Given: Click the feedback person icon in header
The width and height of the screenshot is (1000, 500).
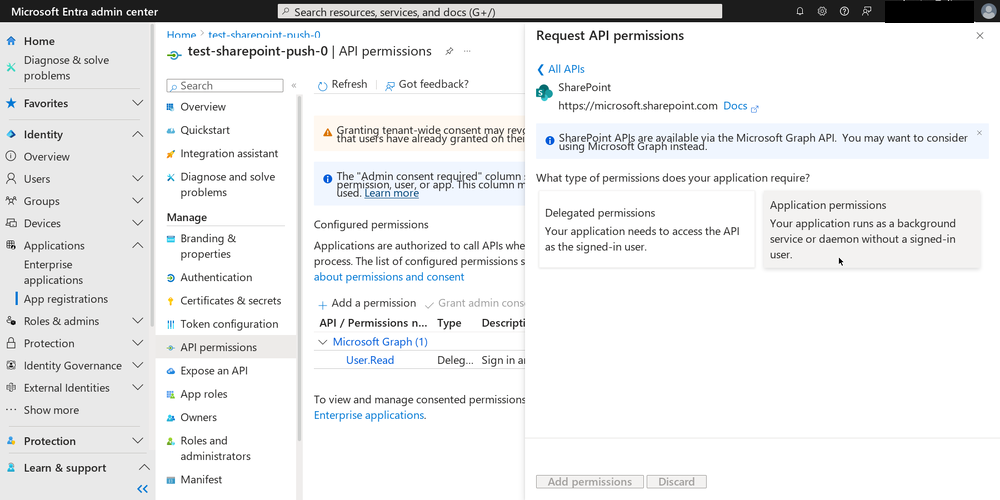Looking at the screenshot, I should pyautogui.click(x=866, y=11).
